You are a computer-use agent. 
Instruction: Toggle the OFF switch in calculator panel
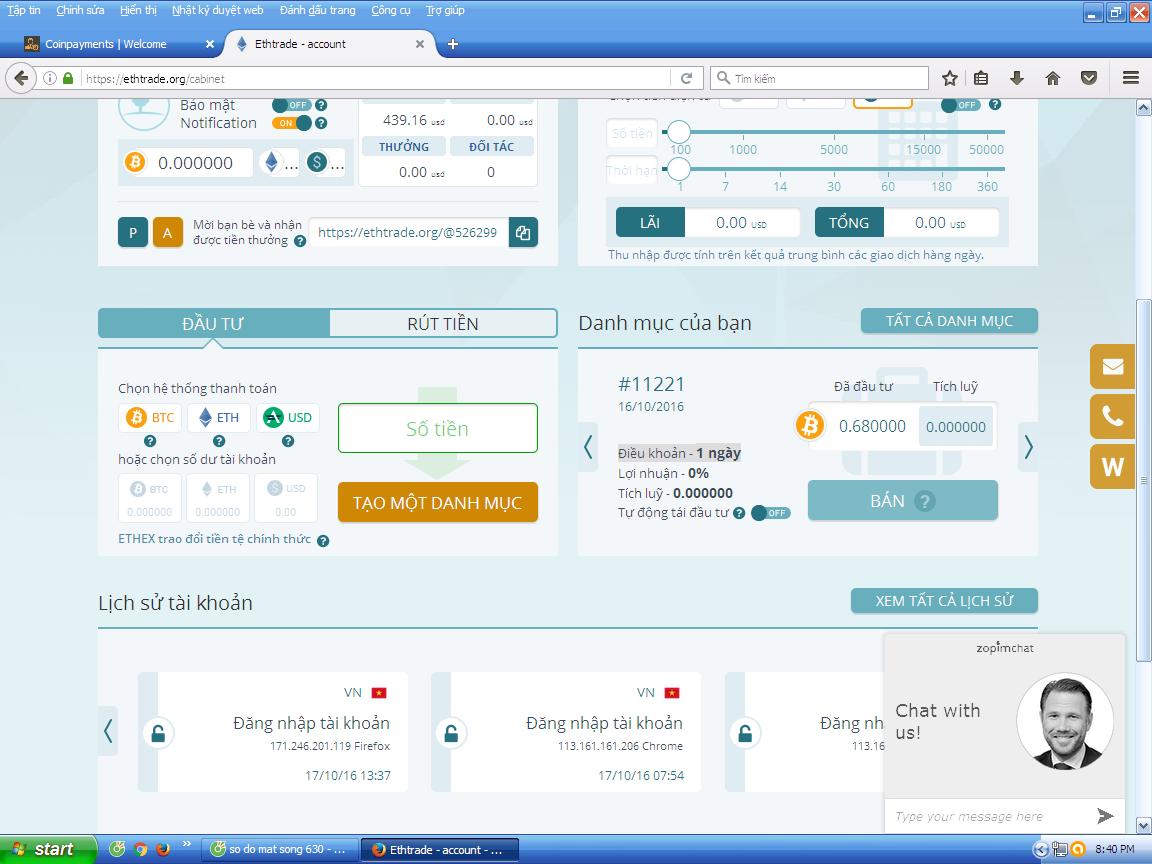point(960,105)
